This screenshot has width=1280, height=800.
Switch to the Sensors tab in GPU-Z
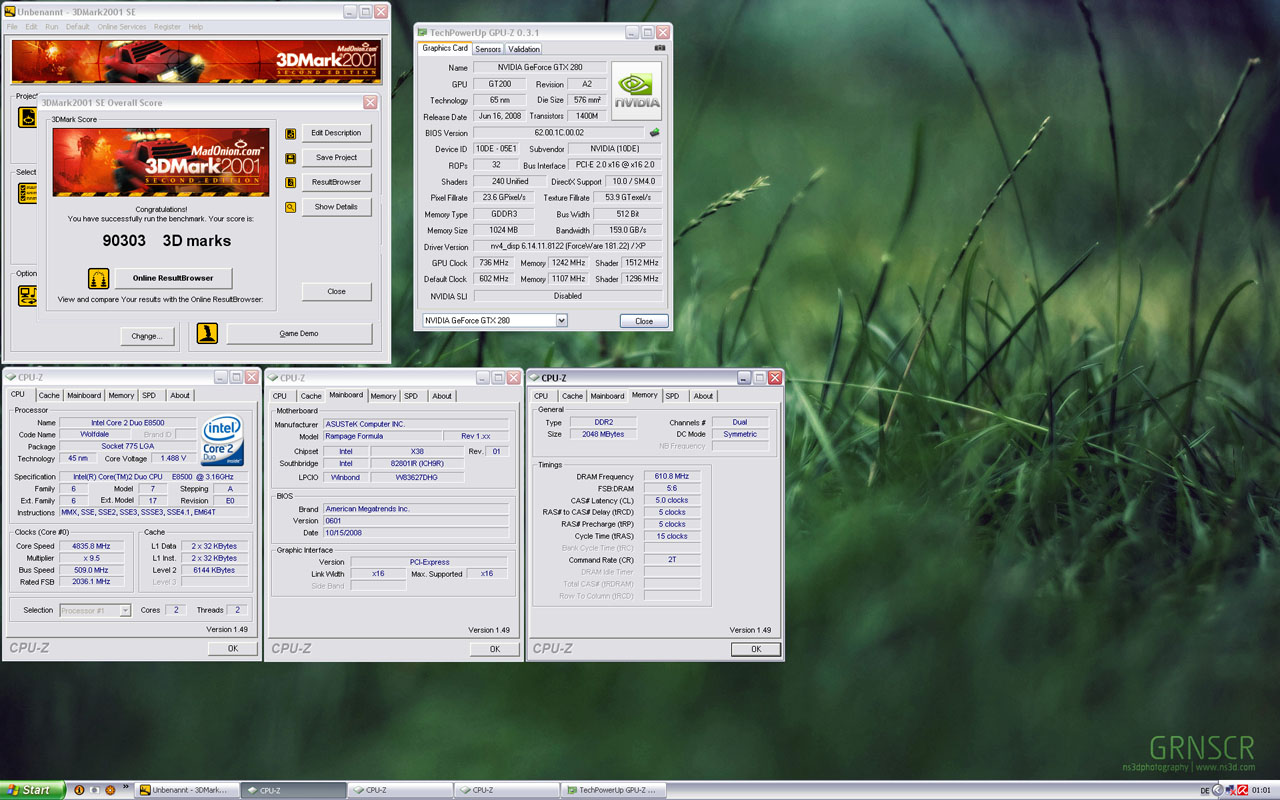488,49
